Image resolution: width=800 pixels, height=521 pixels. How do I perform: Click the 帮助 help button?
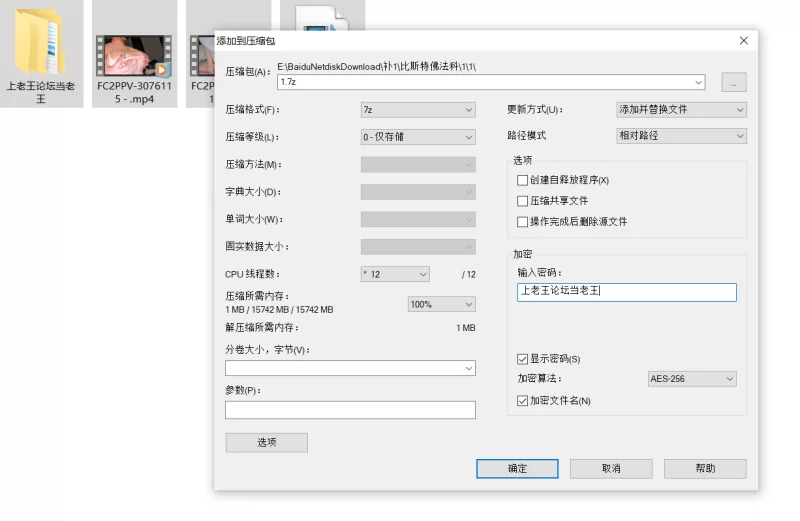[x=705, y=468]
